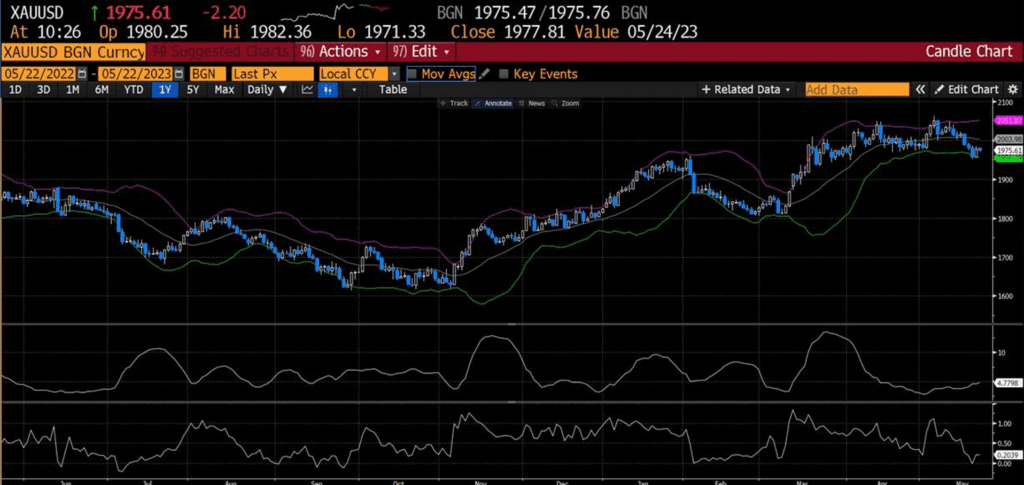Screen dimensions: 1024x485
Task: Click the XAUUSD BGN Curncy security field
Action: click(x=73, y=51)
